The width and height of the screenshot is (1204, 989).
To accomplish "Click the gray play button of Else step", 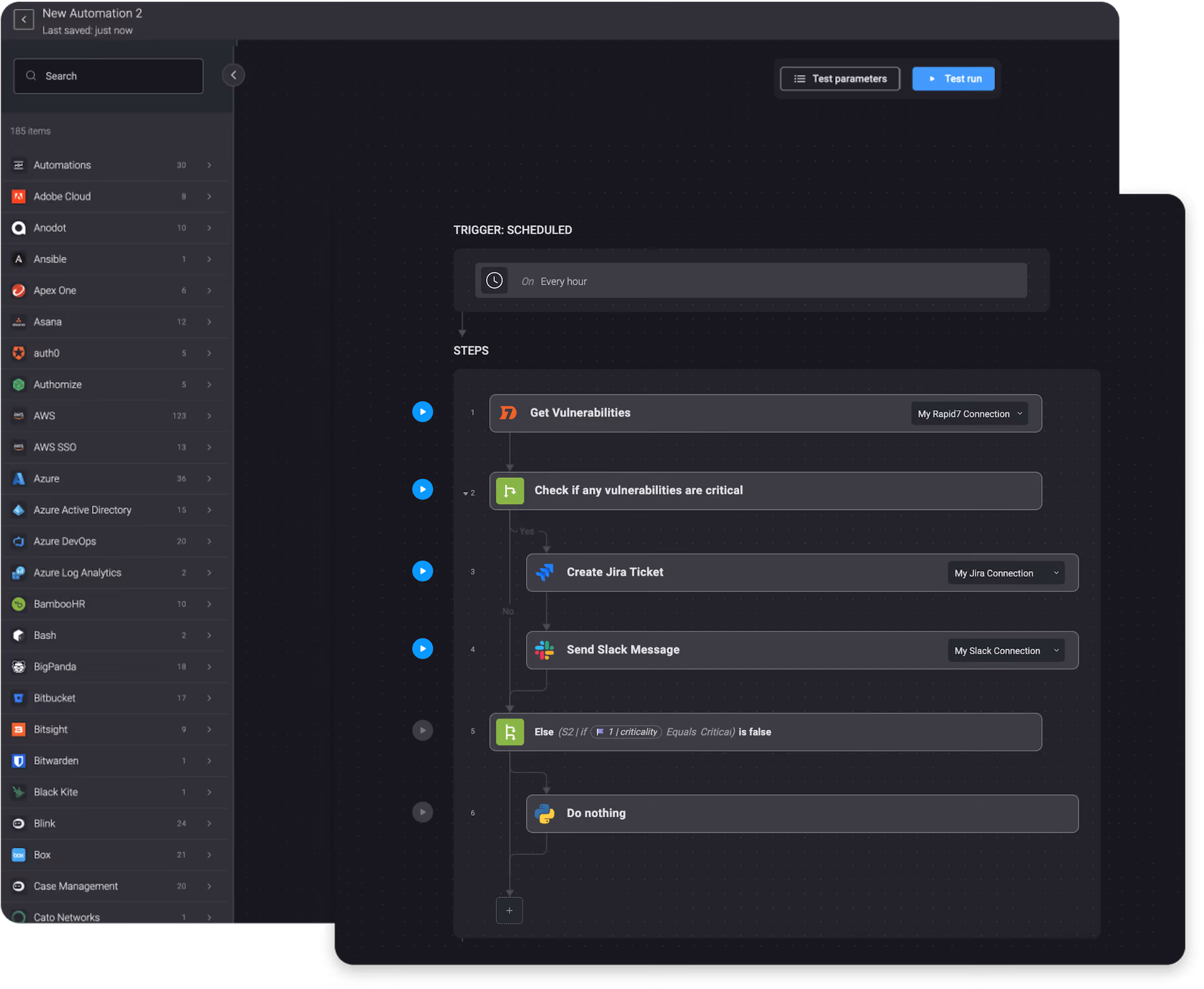I will pos(423,730).
